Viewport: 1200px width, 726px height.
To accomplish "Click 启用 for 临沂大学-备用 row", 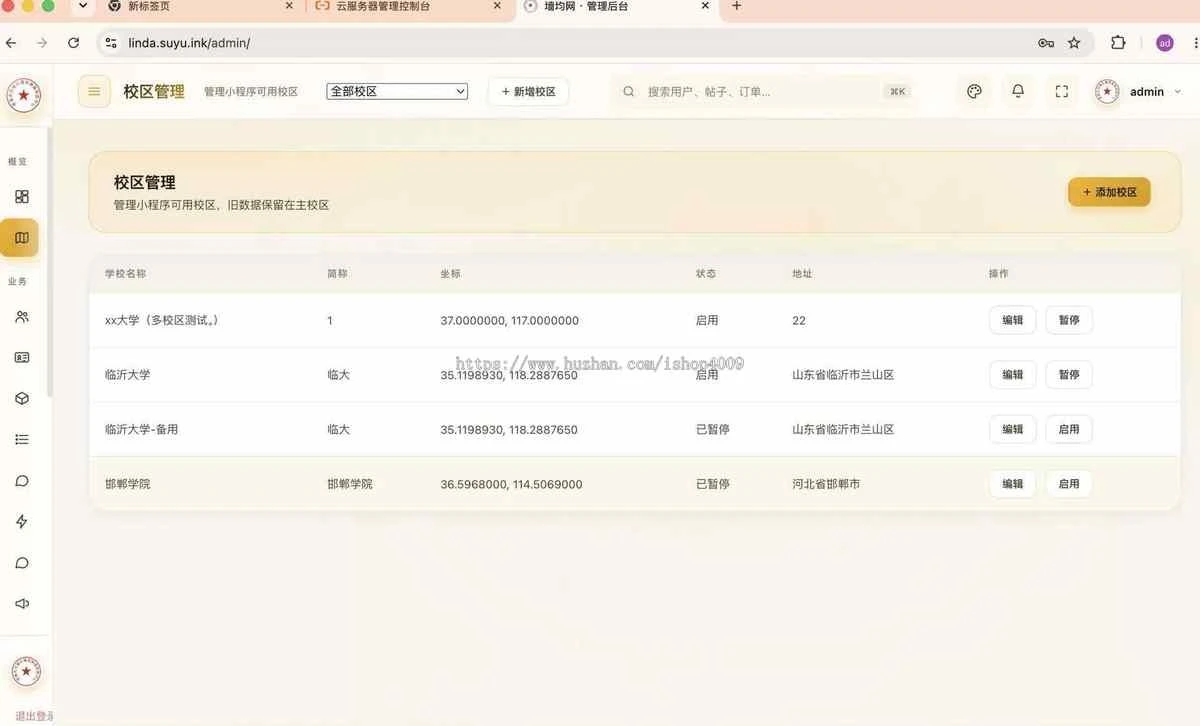I will [1069, 429].
